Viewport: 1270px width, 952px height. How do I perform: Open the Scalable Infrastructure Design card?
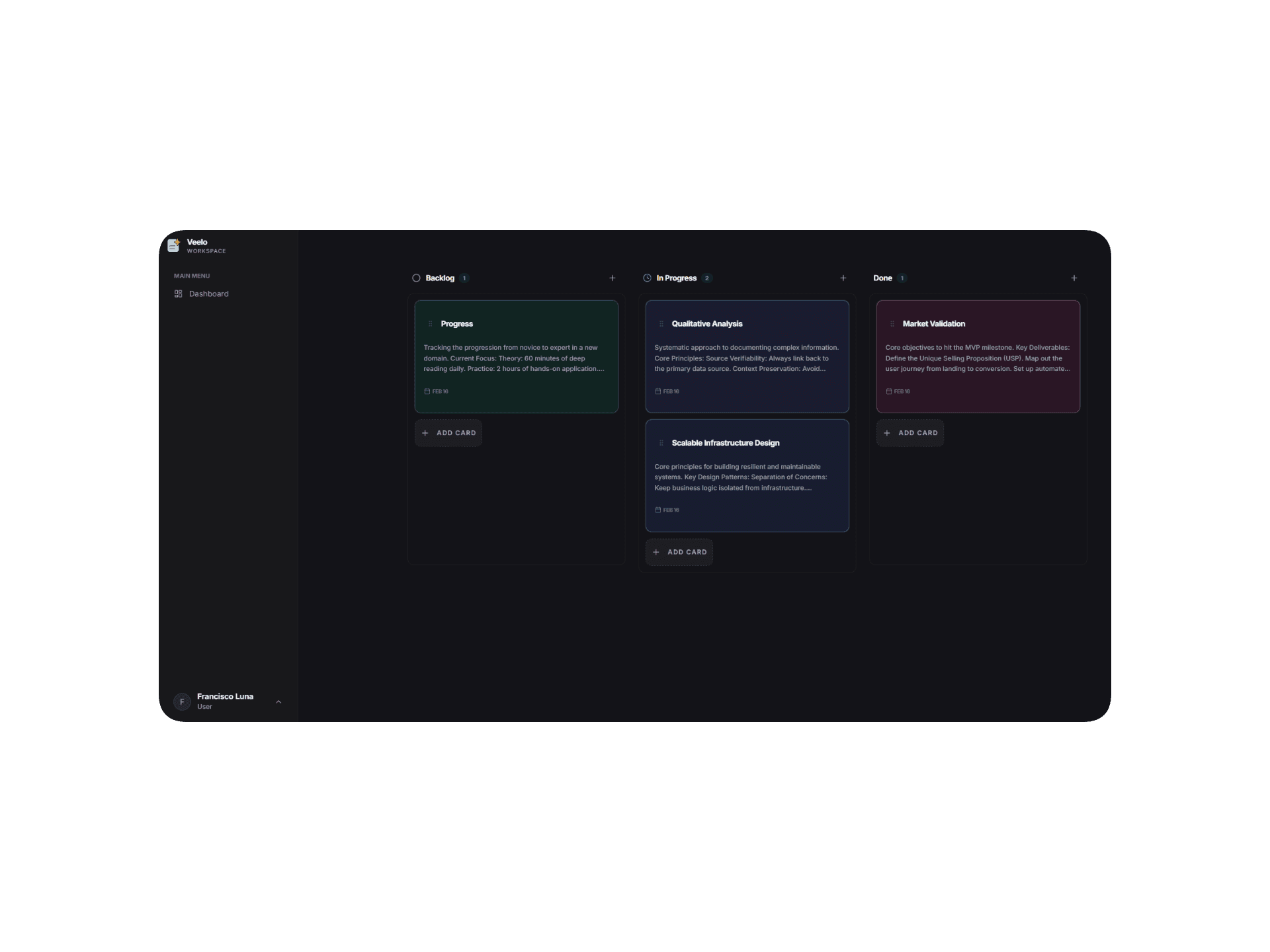pos(747,475)
